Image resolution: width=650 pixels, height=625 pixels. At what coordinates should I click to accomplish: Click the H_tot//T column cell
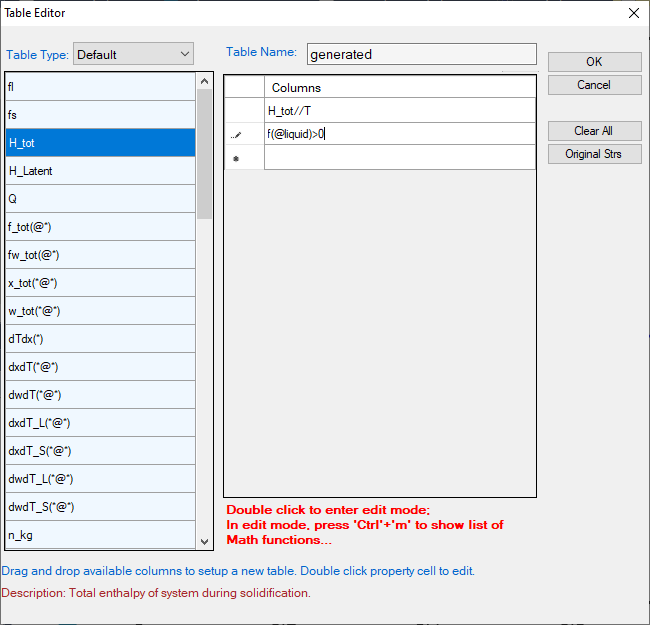(399, 110)
